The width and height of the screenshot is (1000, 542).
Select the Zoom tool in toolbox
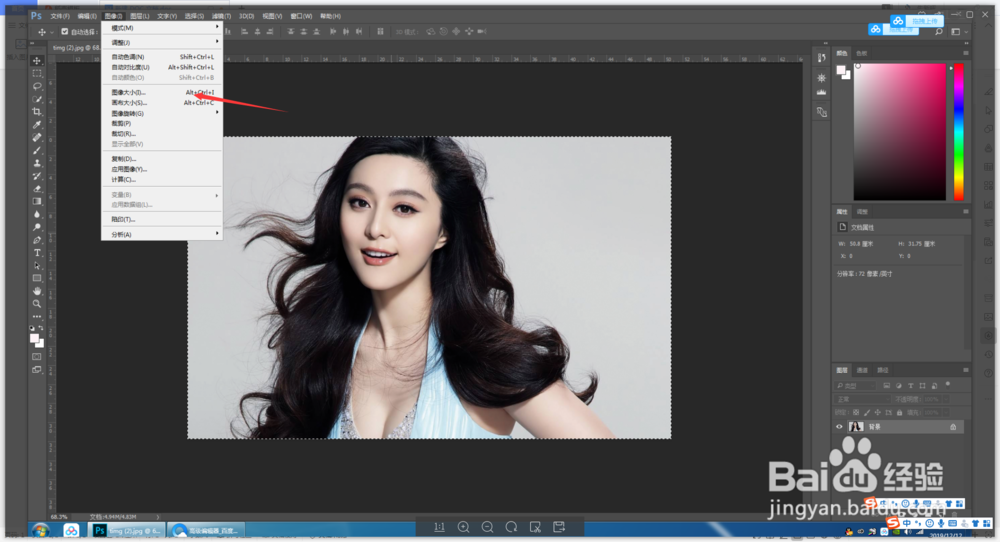[37, 304]
